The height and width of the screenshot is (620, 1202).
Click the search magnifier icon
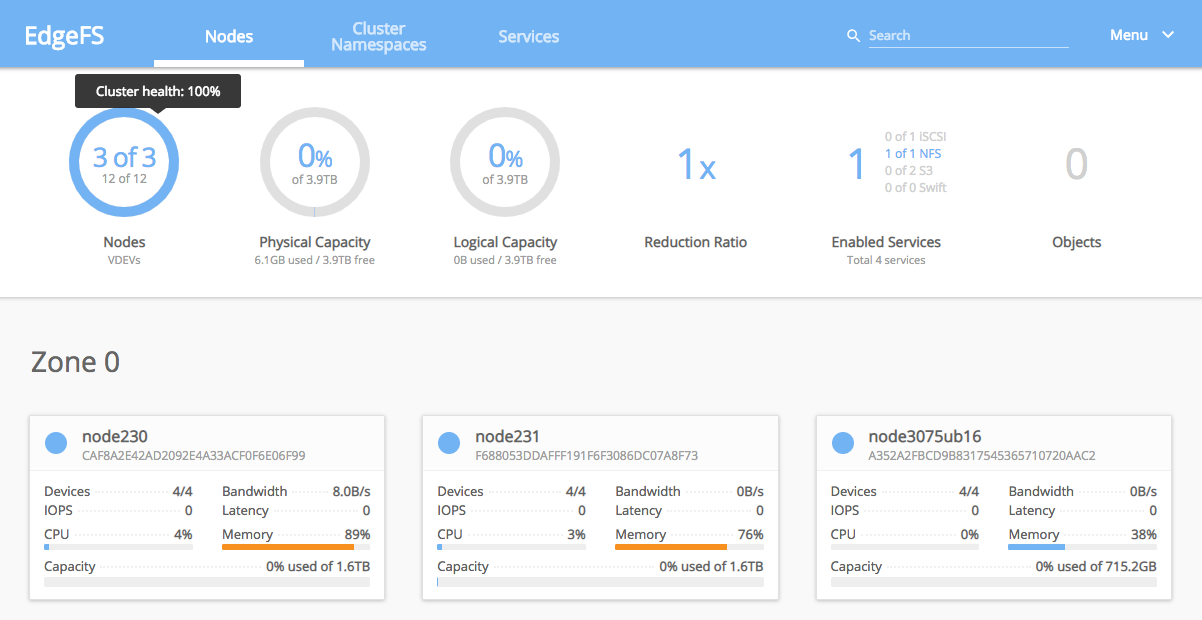tap(853, 36)
